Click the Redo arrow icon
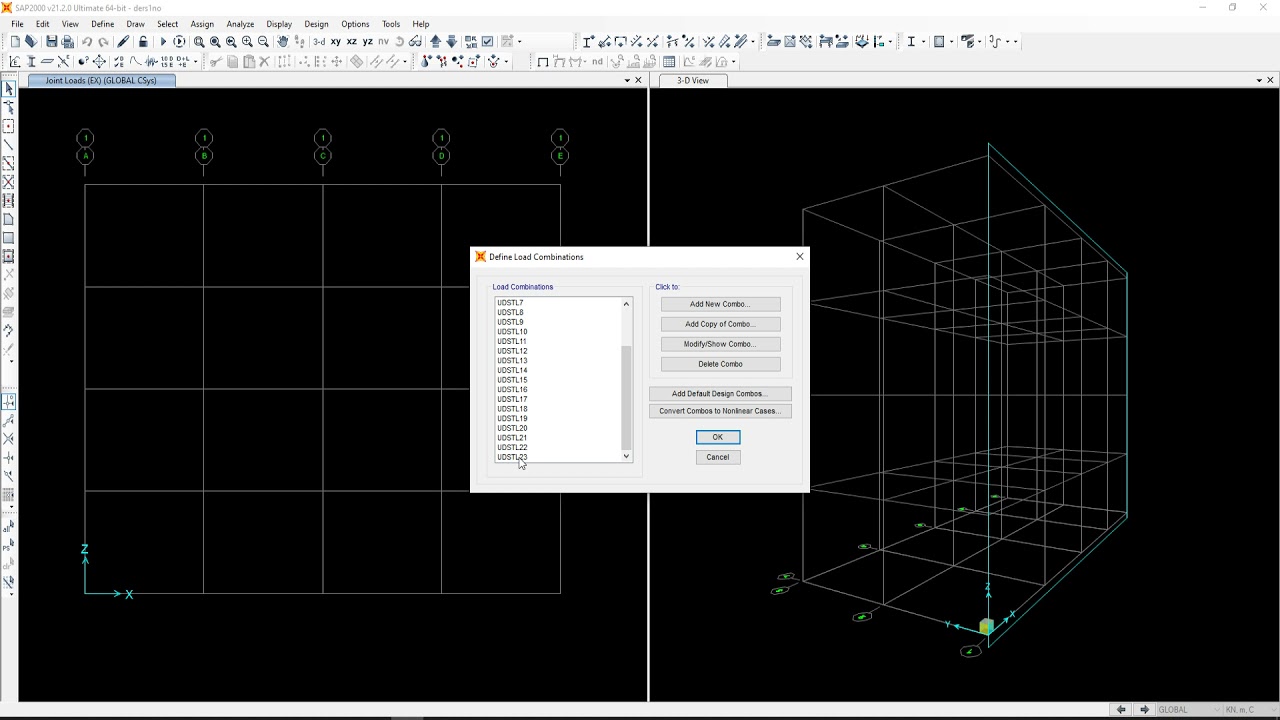This screenshot has width=1280, height=720. click(103, 42)
